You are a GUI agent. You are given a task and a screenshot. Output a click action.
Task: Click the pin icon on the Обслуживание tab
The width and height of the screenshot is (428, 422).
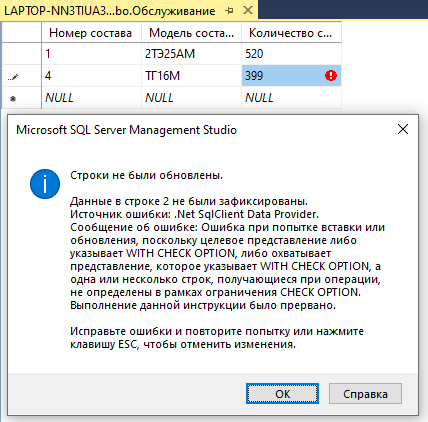click(x=229, y=11)
